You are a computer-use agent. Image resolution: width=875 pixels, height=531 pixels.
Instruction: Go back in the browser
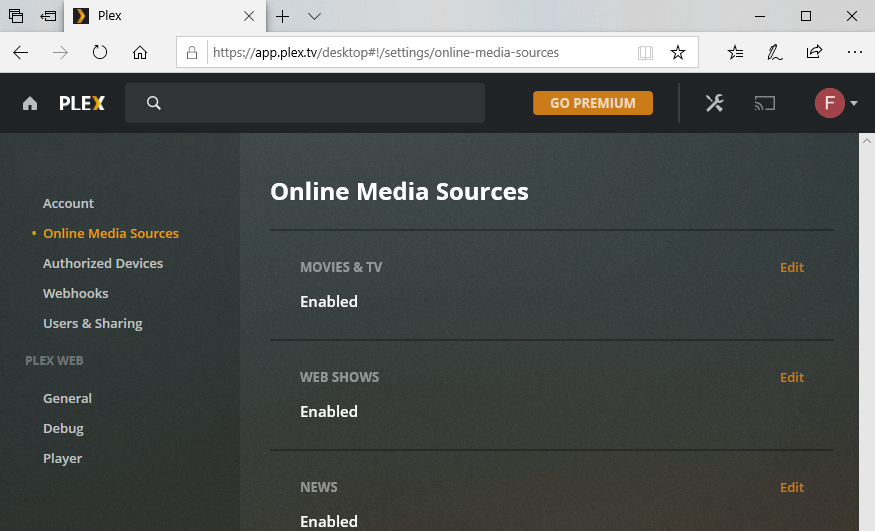tap(21, 52)
